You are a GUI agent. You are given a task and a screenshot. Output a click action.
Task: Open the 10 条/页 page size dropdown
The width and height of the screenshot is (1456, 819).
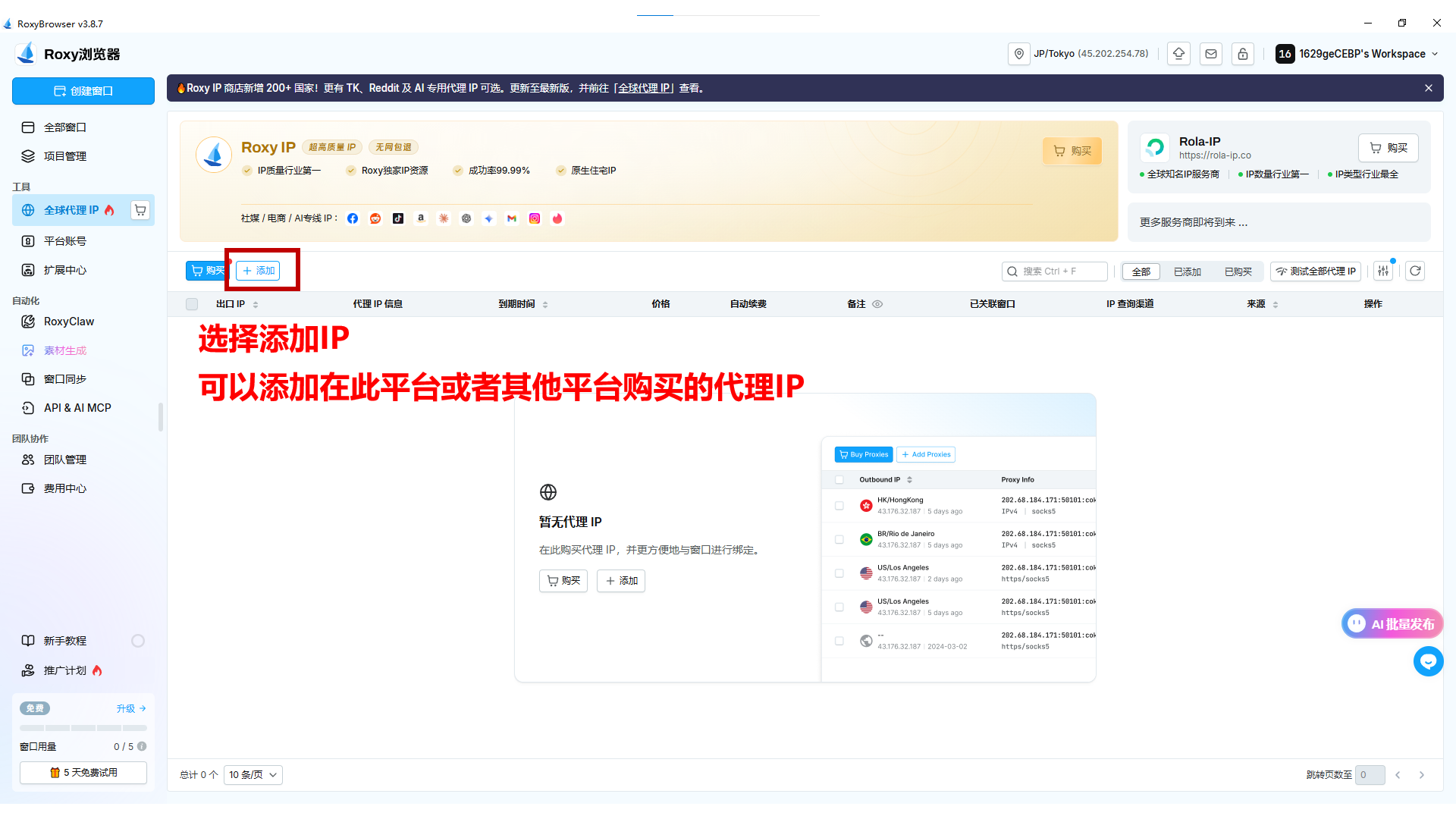[x=253, y=775]
